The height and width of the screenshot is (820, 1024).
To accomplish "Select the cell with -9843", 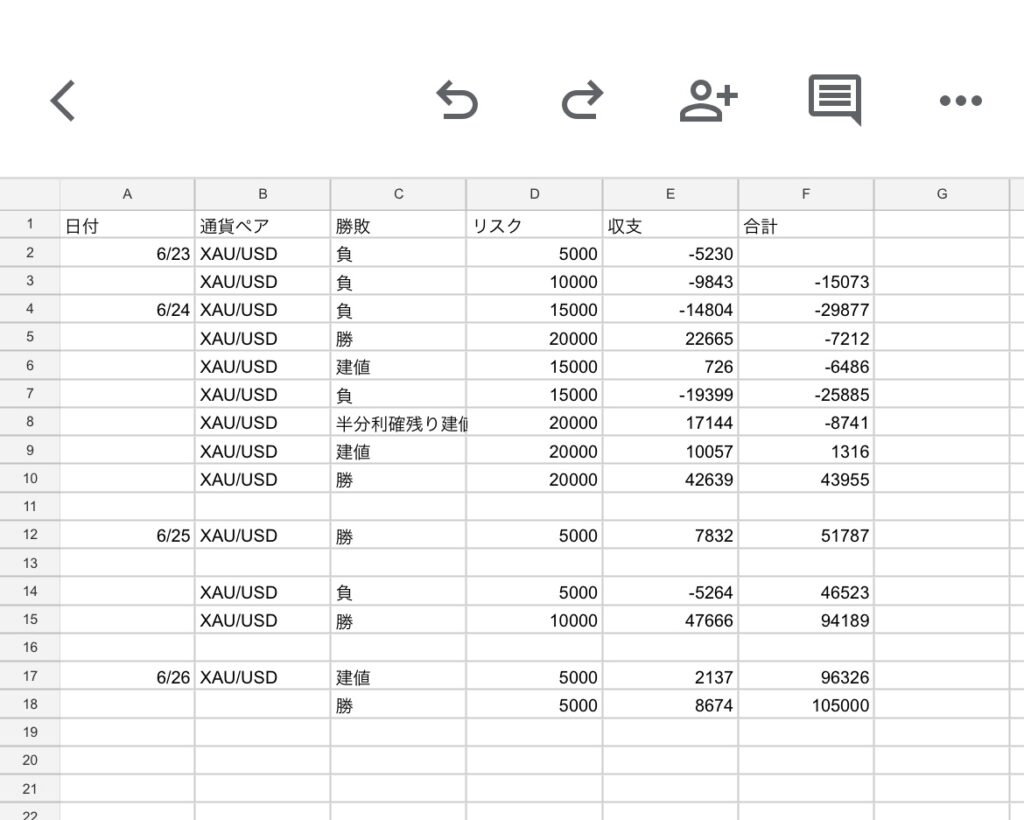I will coord(670,281).
